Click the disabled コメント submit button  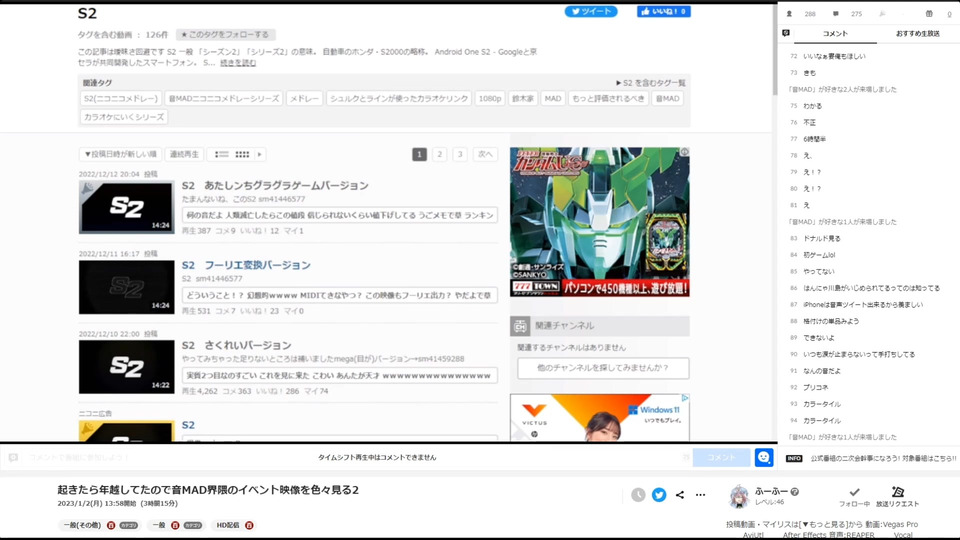[x=721, y=457]
